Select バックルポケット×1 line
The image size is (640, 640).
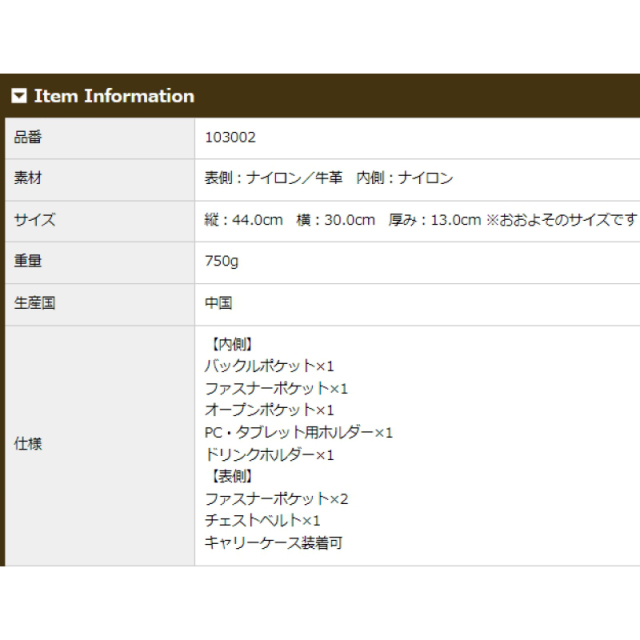coord(269,366)
